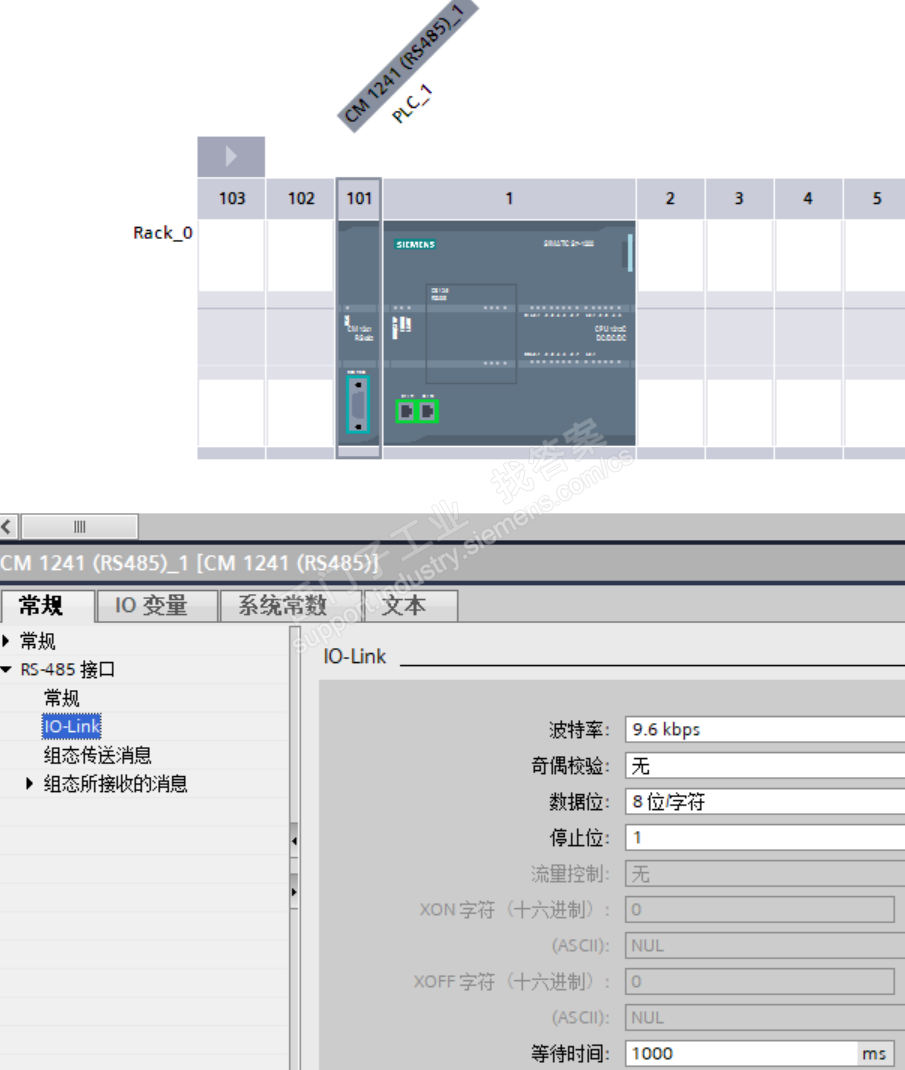Screen dimensions: 905x1070
Task: Select the 组态传送消息 tree item
Action: click(x=97, y=755)
